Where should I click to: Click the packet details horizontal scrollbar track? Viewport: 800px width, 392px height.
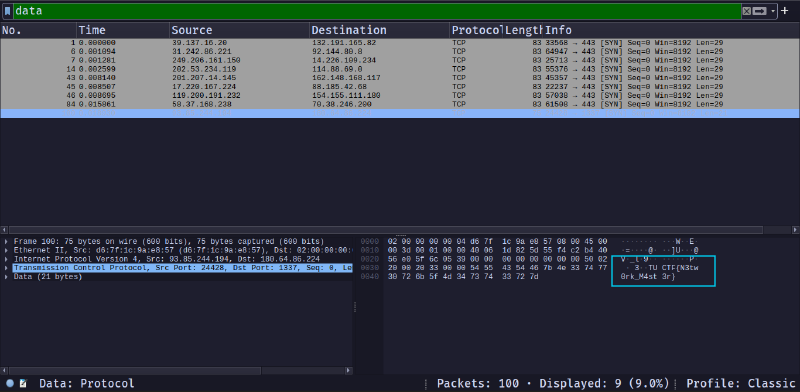tap(176, 370)
